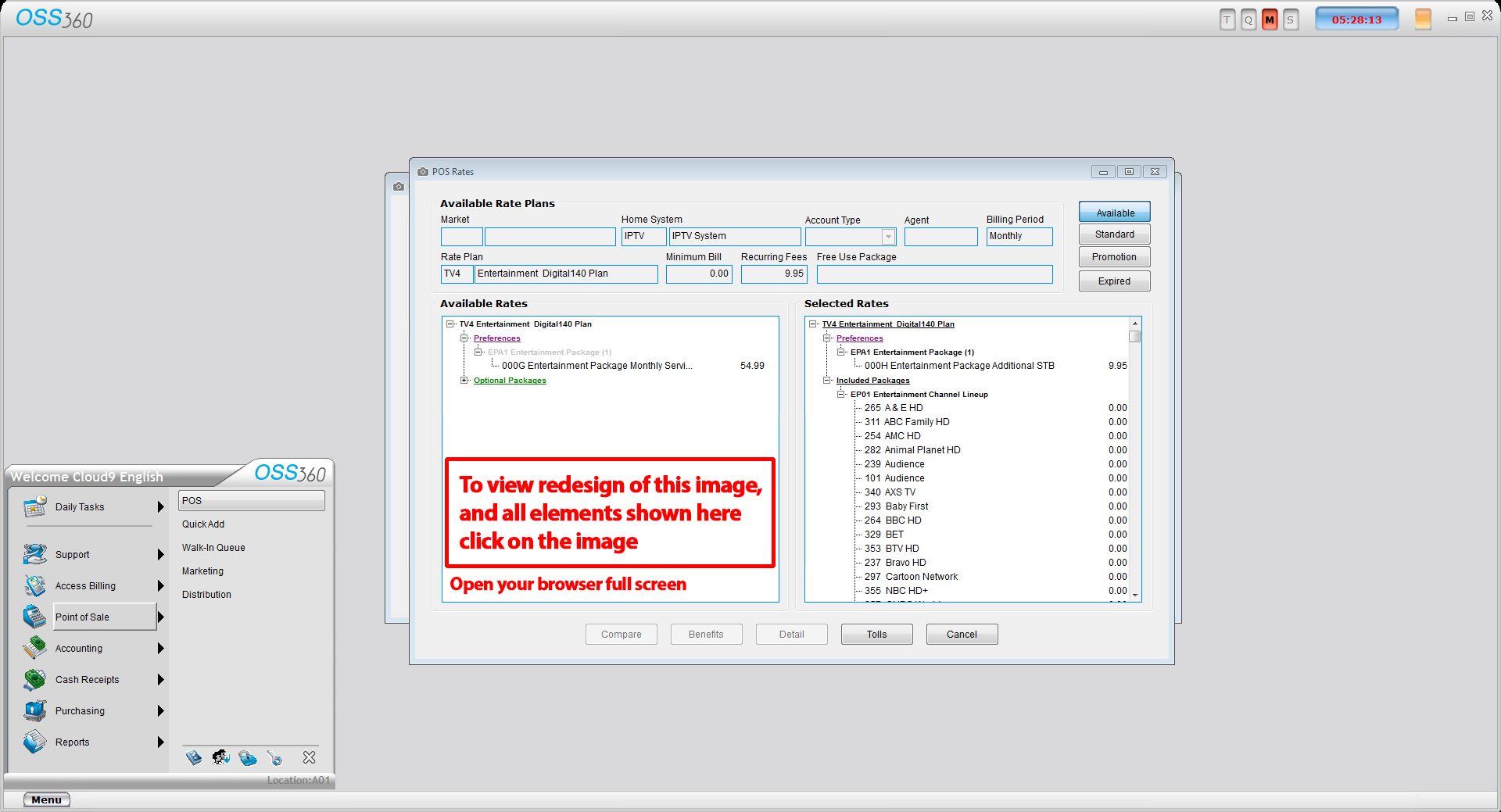Open the blue book icon in menu footer

194,757
